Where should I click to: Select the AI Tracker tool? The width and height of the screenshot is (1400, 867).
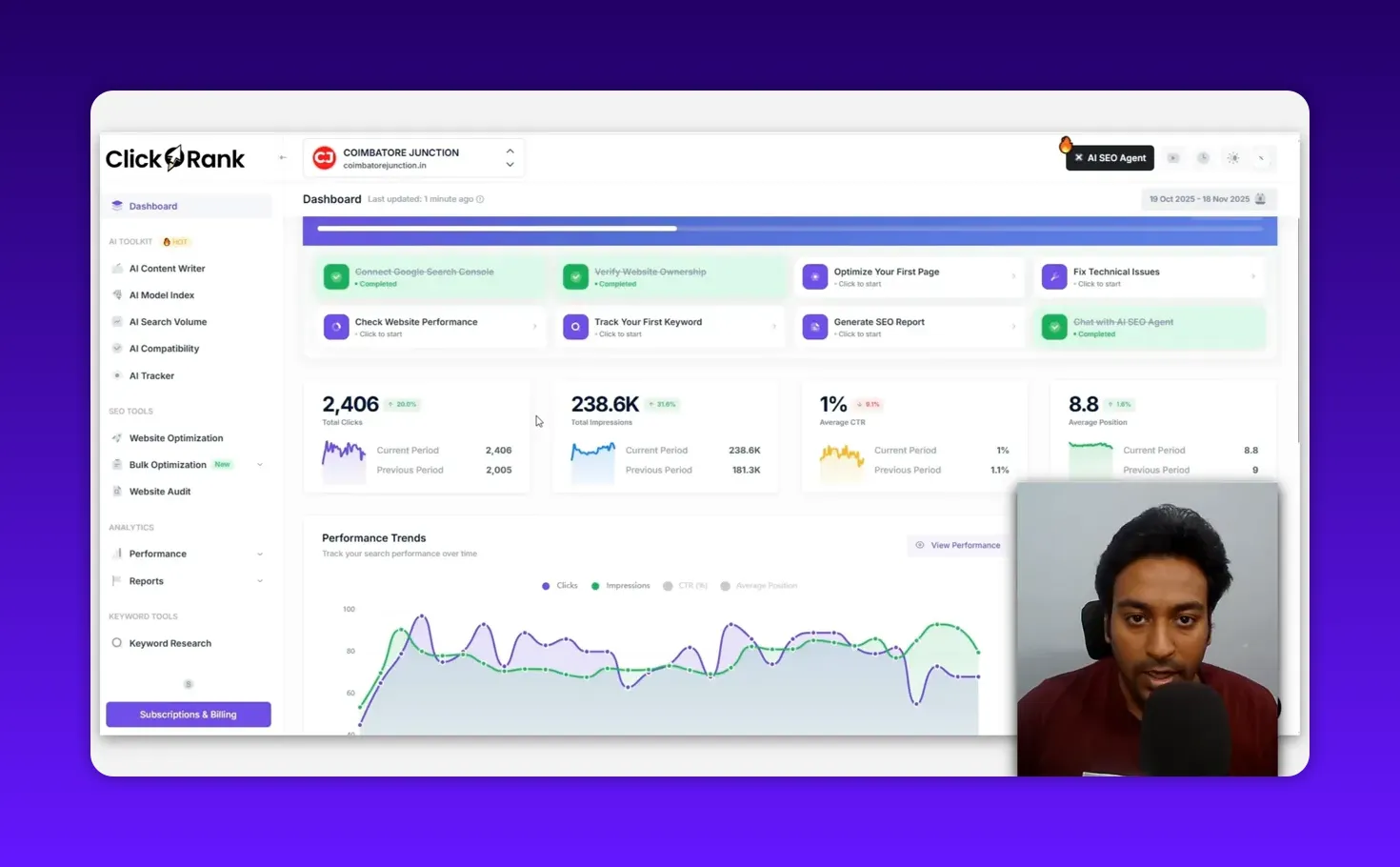(x=116, y=375)
